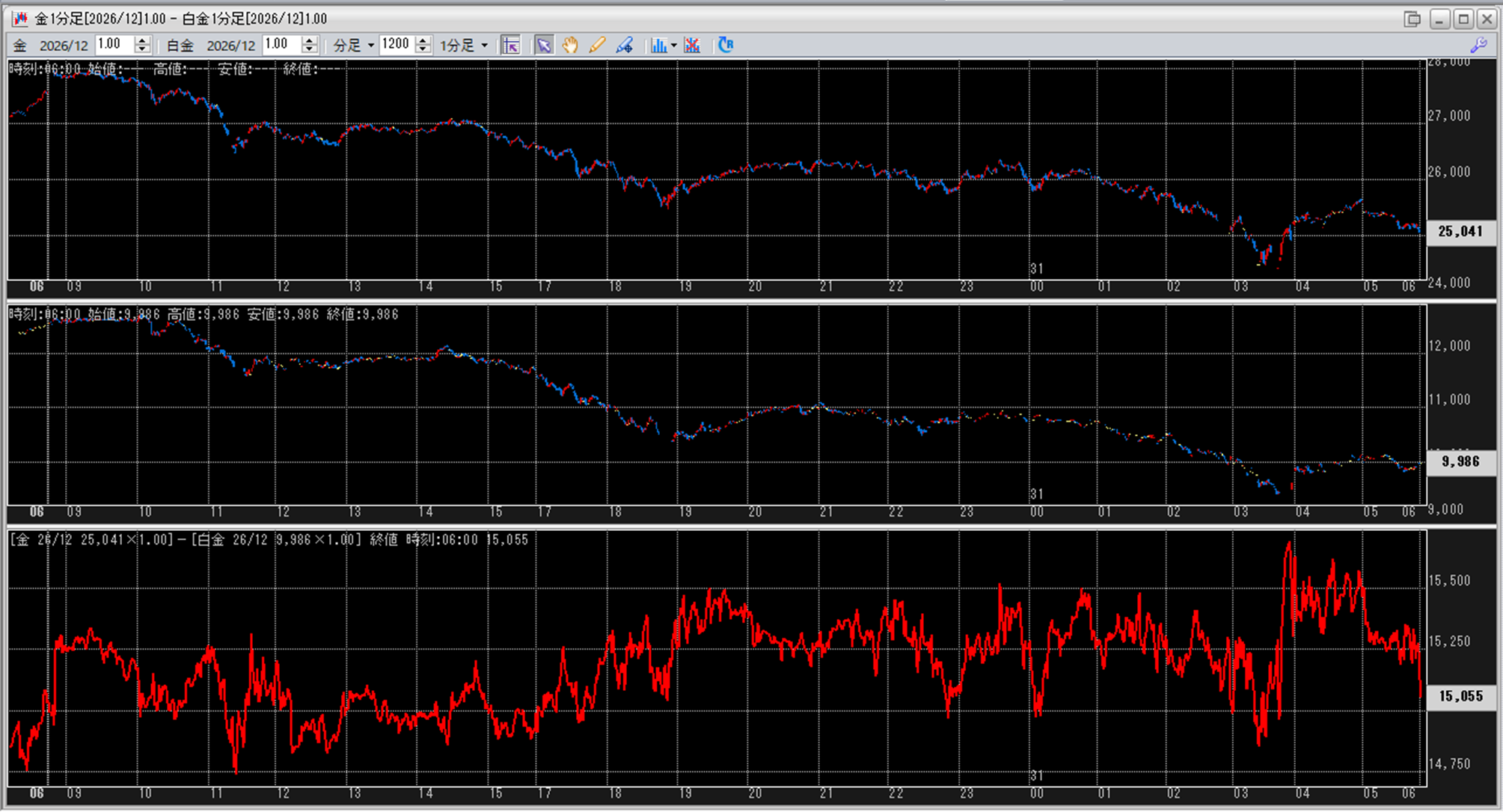
Task: Open the indicator icon dropdown arrow
Action: 674,46
